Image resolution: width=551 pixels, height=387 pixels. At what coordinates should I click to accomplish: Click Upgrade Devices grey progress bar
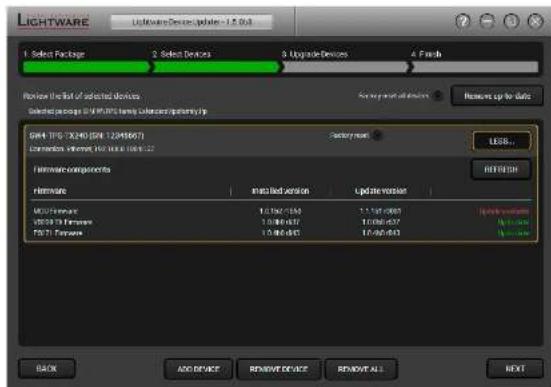(346, 67)
